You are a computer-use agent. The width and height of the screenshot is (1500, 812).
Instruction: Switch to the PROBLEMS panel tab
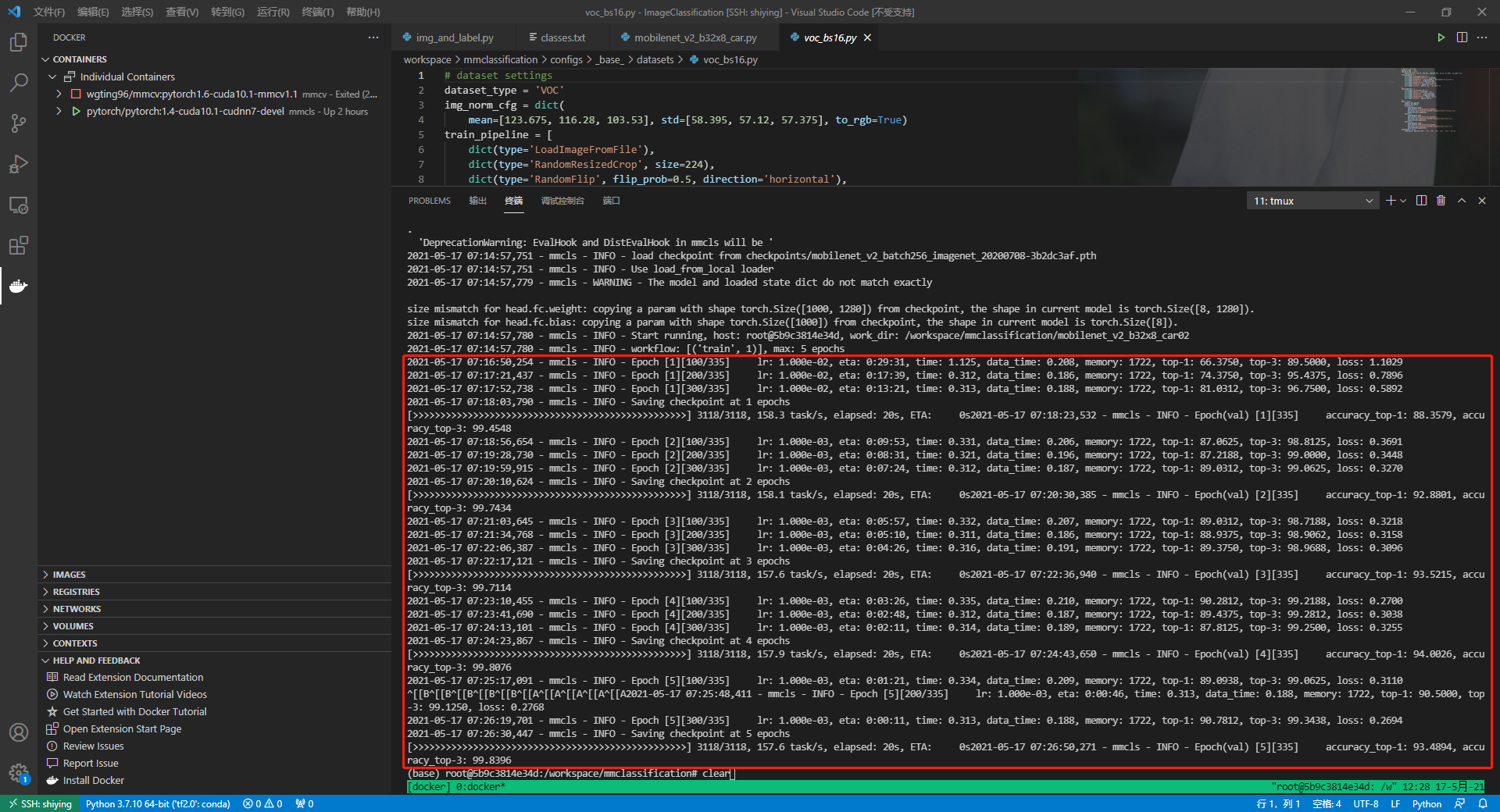tap(430, 201)
